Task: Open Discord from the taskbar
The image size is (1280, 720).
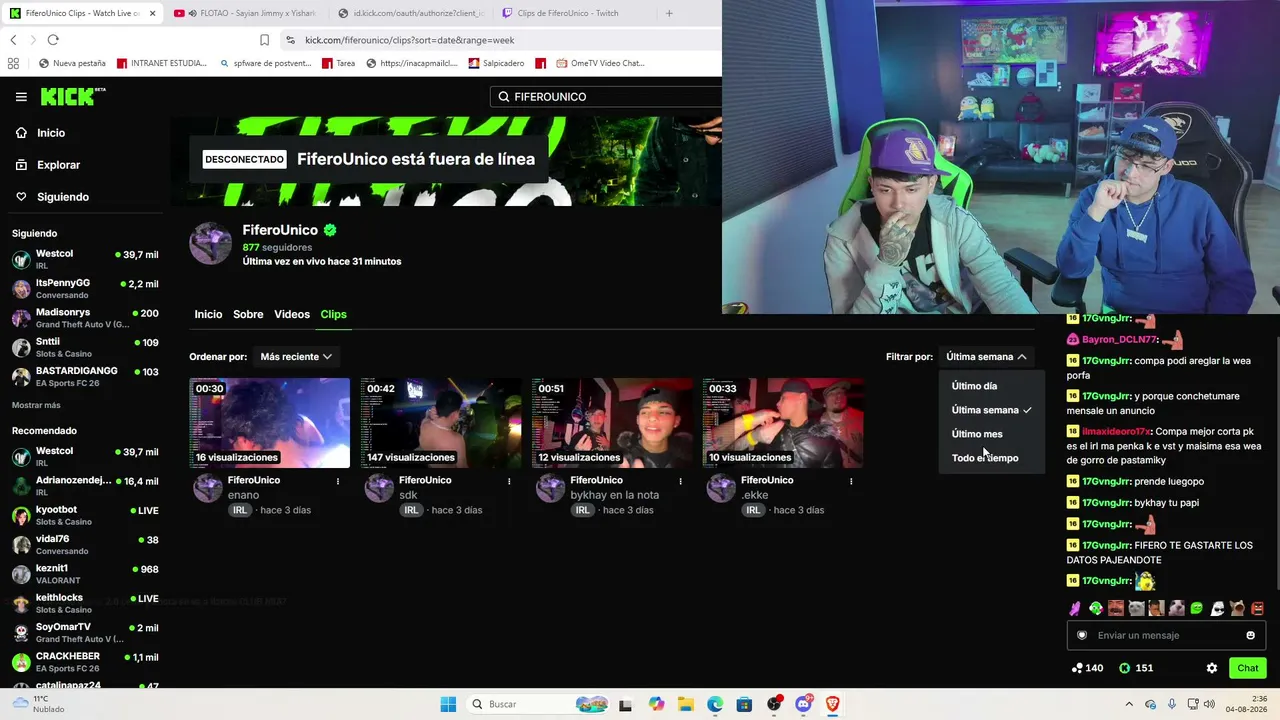Action: 802,704
